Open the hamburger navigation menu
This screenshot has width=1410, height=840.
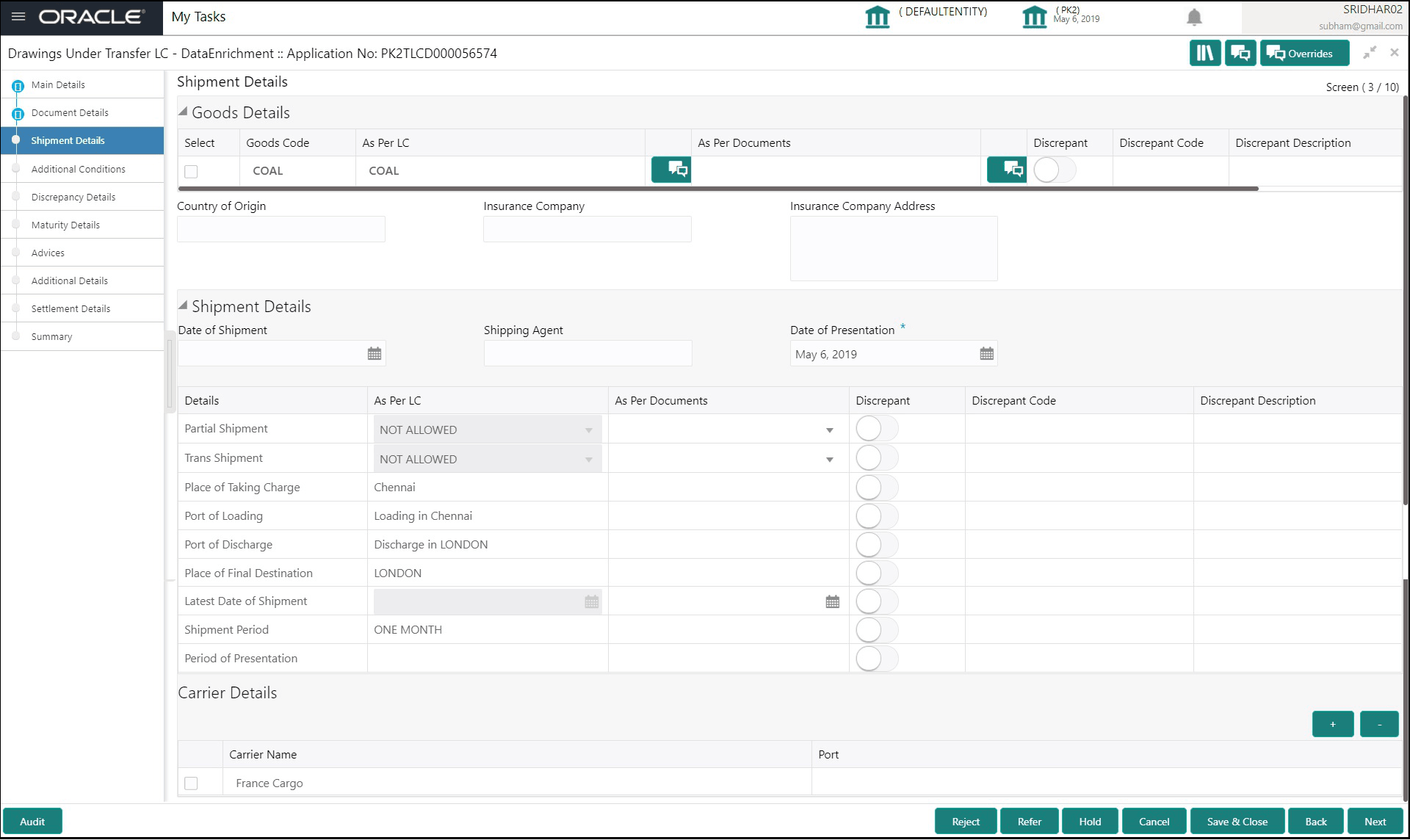pyautogui.click(x=18, y=16)
